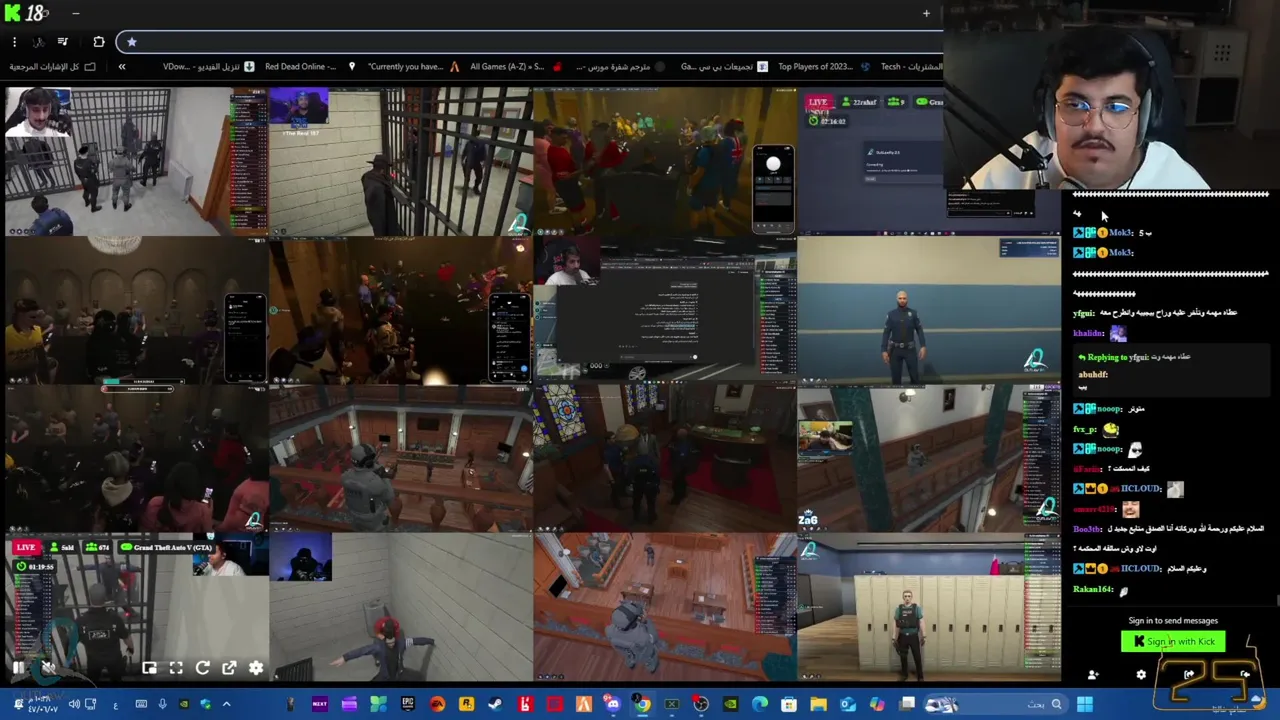Unmute the bottom-left stream audio
Viewport: 1280px width, 720px height.
pyautogui.click(x=48, y=668)
